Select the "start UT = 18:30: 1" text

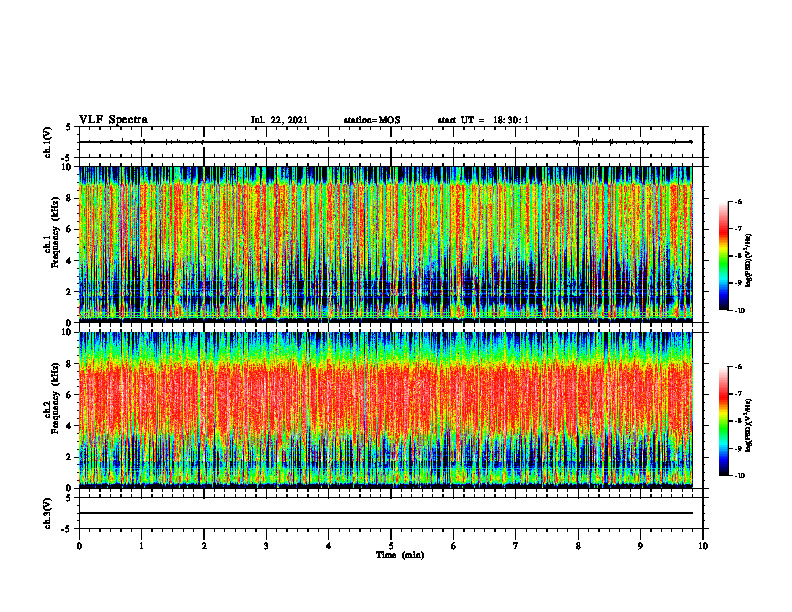483,120
